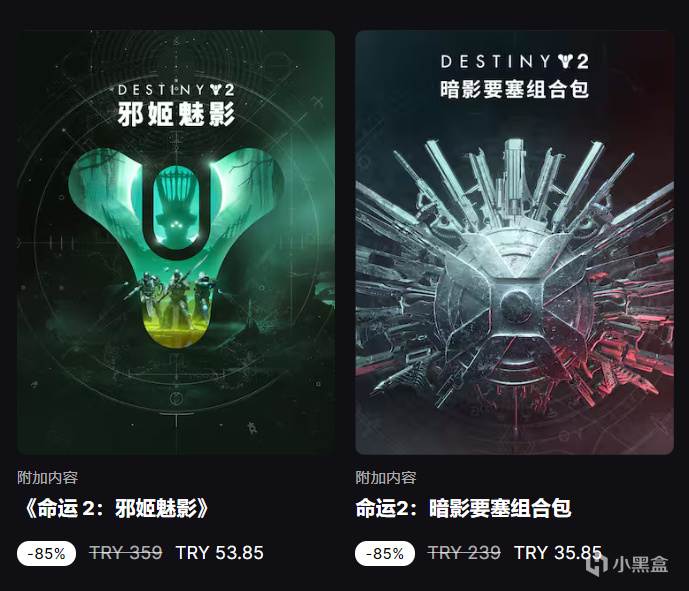The width and height of the screenshot is (689, 591).
Task: Click the -85% badge under 暗影要塞组合包
Action: pyautogui.click(x=385, y=553)
